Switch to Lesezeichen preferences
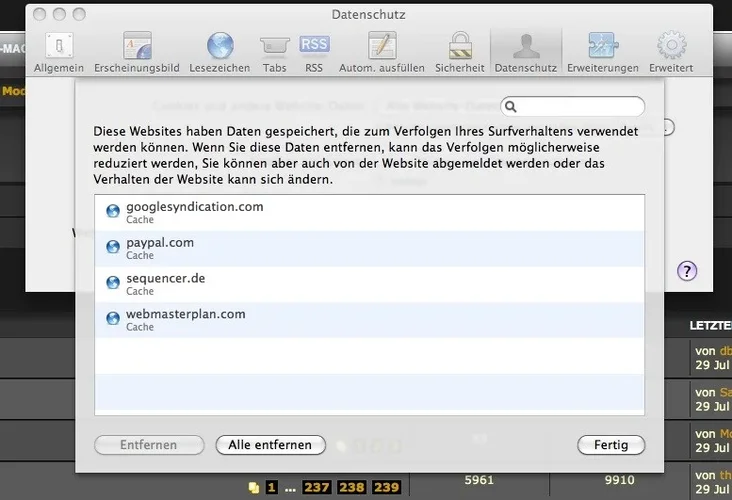 (x=219, y=52)
